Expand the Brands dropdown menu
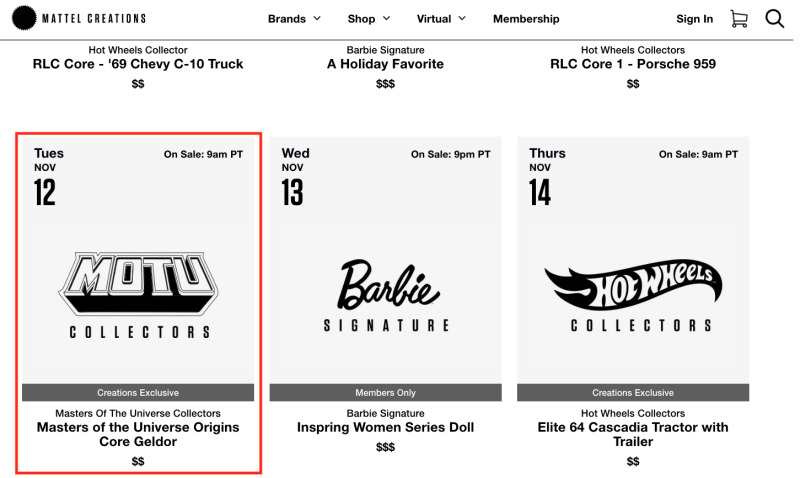The height and width of the screenshot is (478, 800). click(x=294, y=19)
